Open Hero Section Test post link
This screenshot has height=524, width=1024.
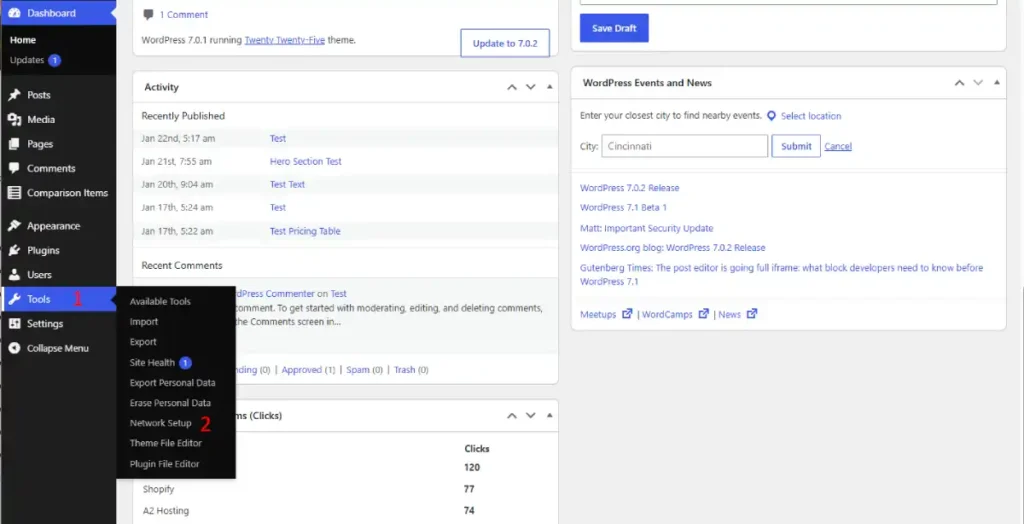[x=306, y=161]
